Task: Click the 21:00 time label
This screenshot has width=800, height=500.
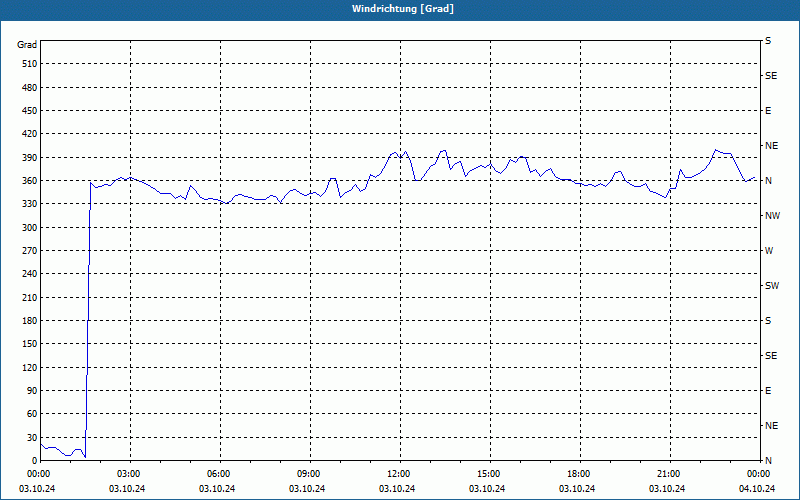Action: (670, 474)
